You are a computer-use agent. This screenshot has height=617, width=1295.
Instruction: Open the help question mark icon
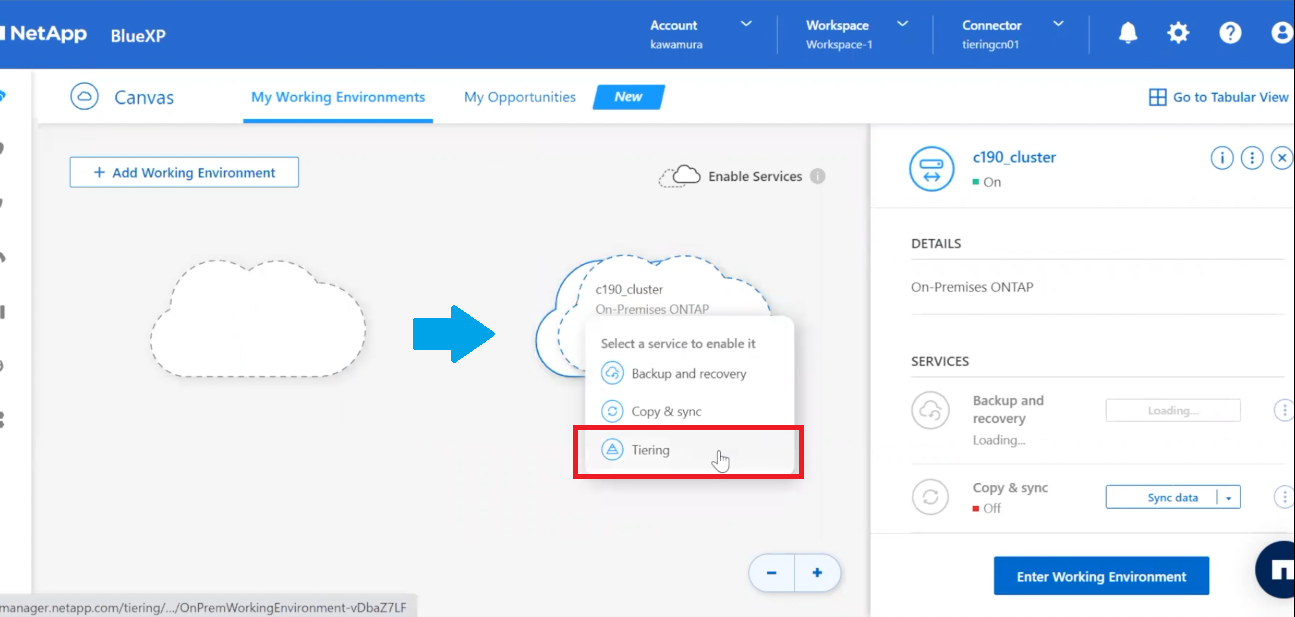click(1230, 33)
